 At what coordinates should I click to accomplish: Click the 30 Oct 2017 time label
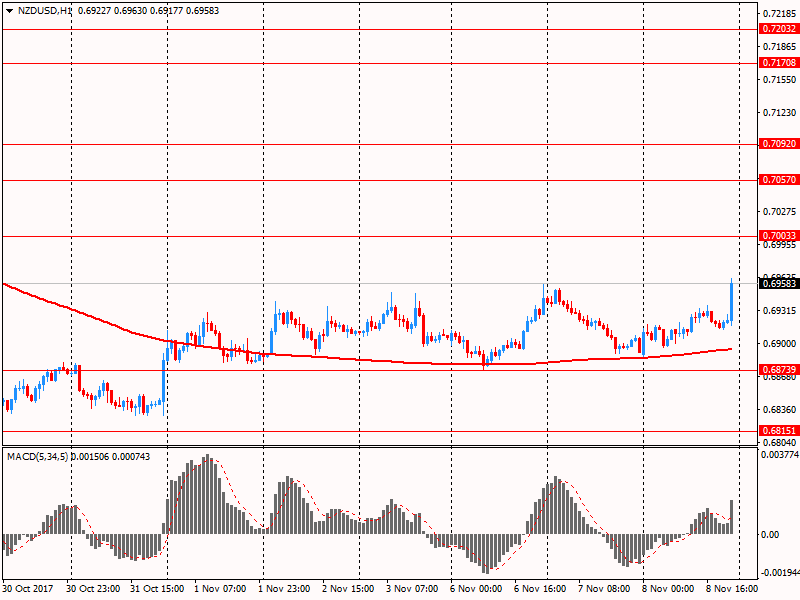coord(28,589)
